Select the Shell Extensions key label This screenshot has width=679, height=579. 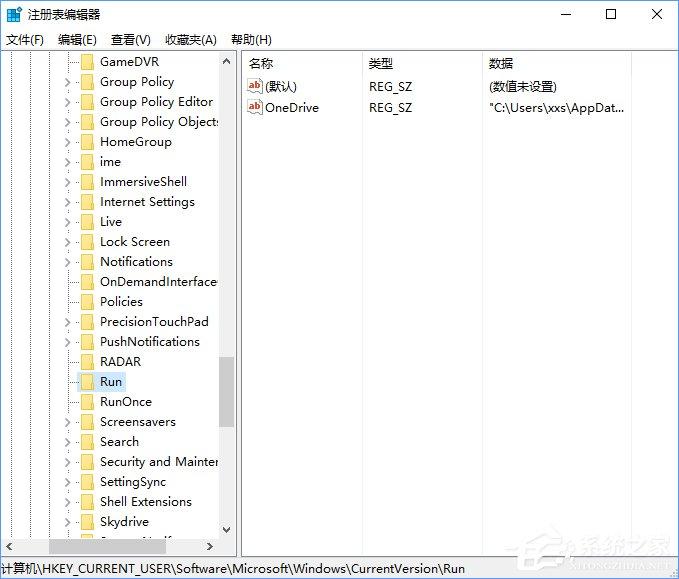146,501
